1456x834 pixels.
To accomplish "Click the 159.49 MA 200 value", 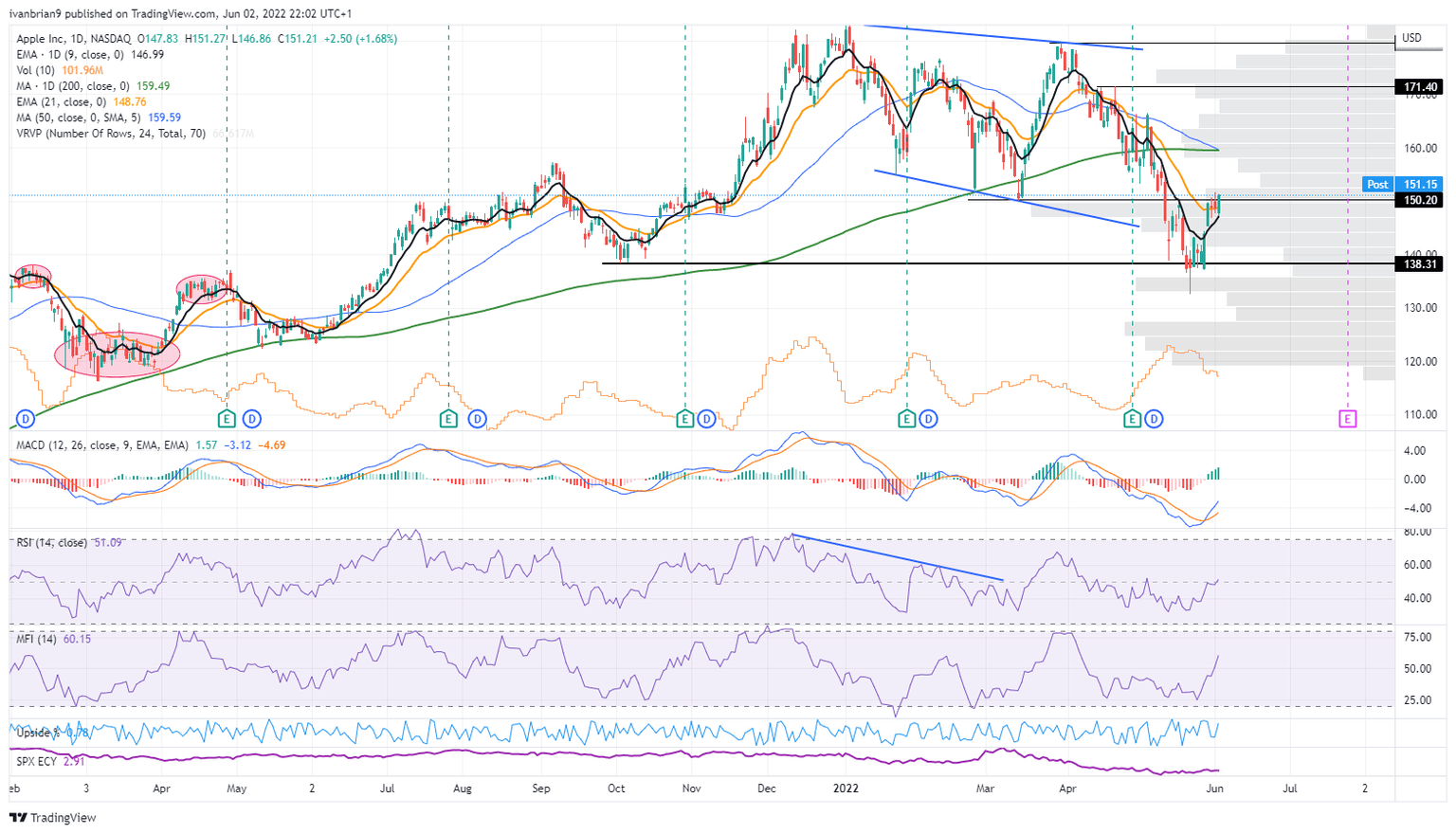I will (154, 86).
